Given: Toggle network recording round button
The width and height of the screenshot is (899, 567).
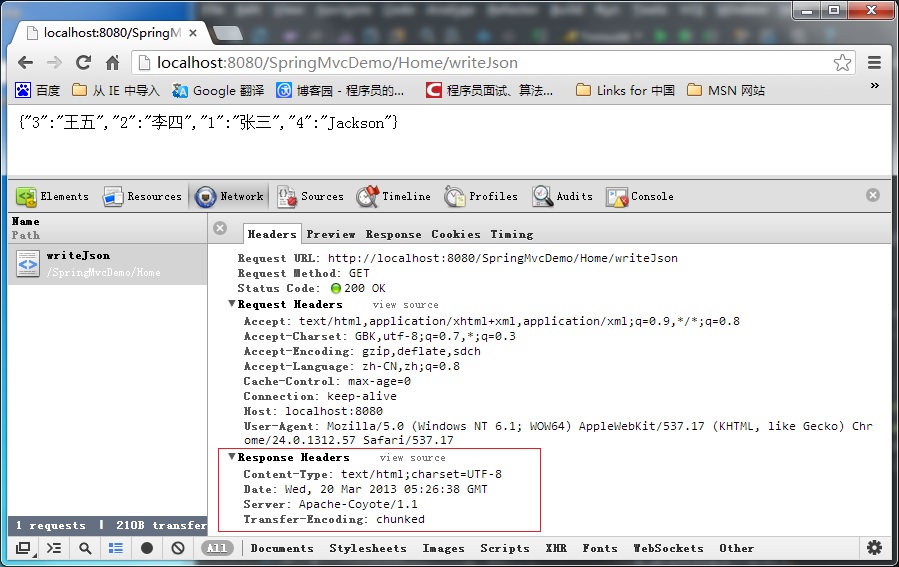Looking at the screenshot, I should point(147,548).
